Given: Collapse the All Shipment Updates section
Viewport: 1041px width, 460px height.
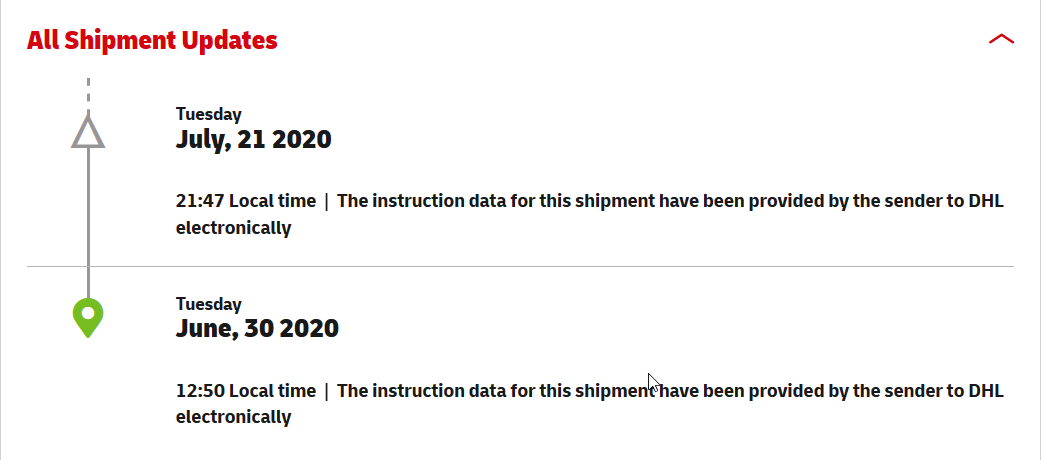Looking at the screenshot, I should tap(1001, 40).
